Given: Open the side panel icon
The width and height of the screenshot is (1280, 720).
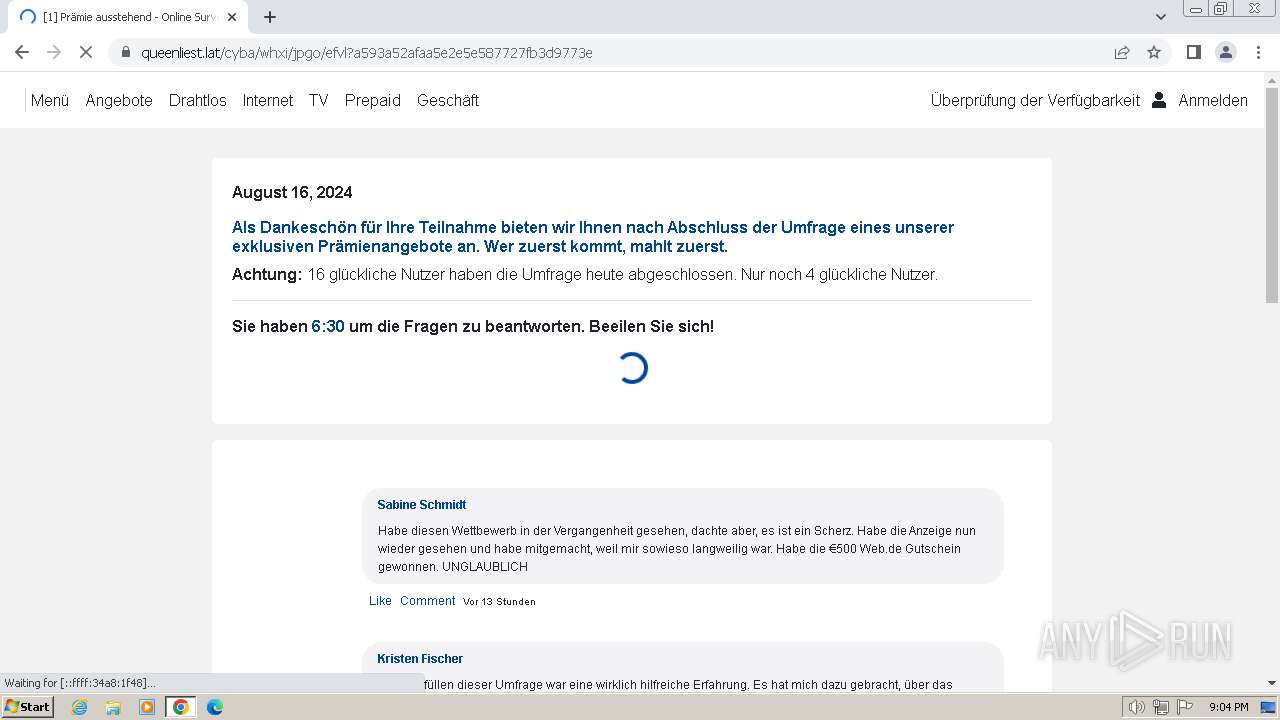Looking at the screenshot, I should pyautogui.click(x=1193, y=52).
